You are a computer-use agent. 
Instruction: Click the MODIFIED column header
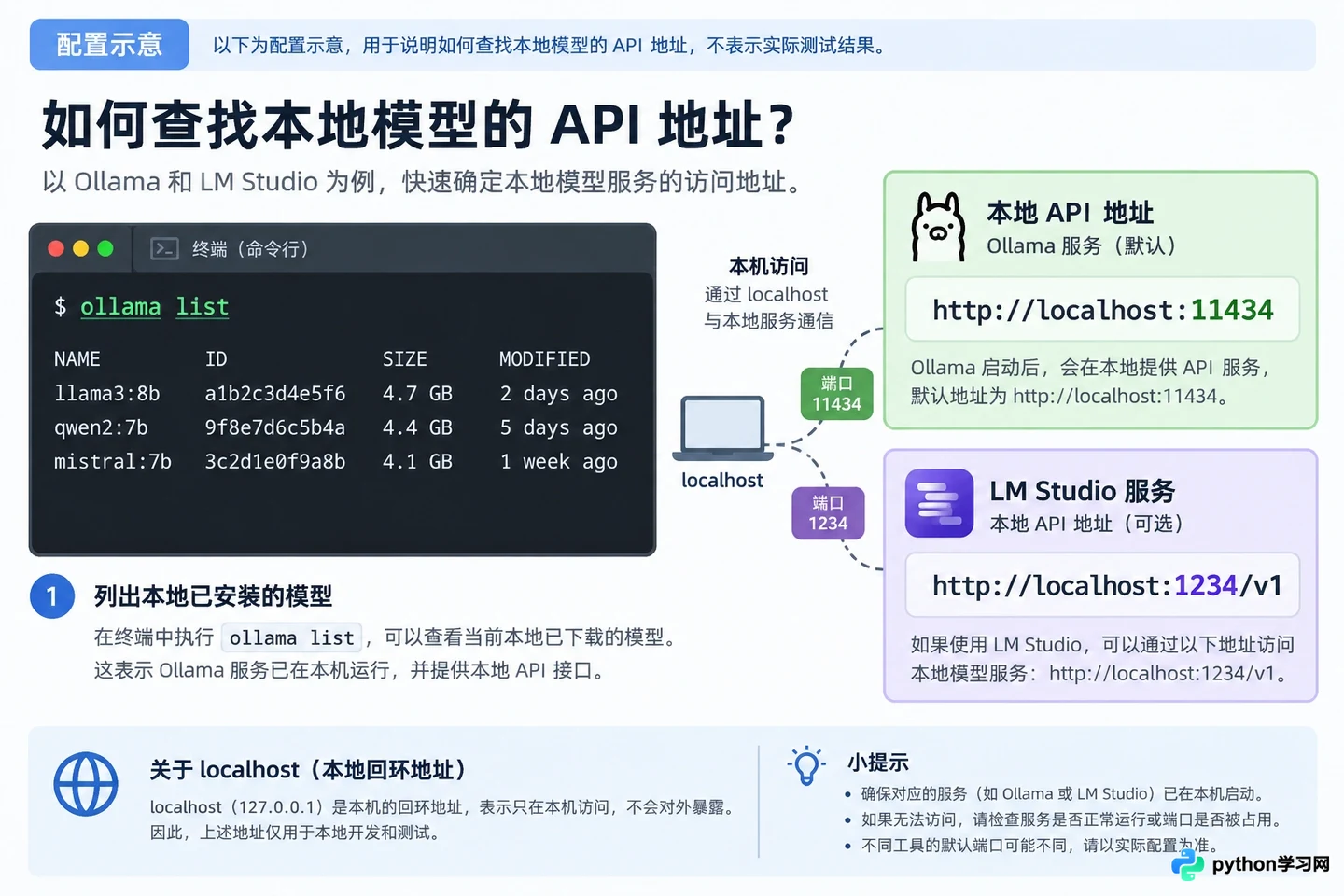(545, 359)
